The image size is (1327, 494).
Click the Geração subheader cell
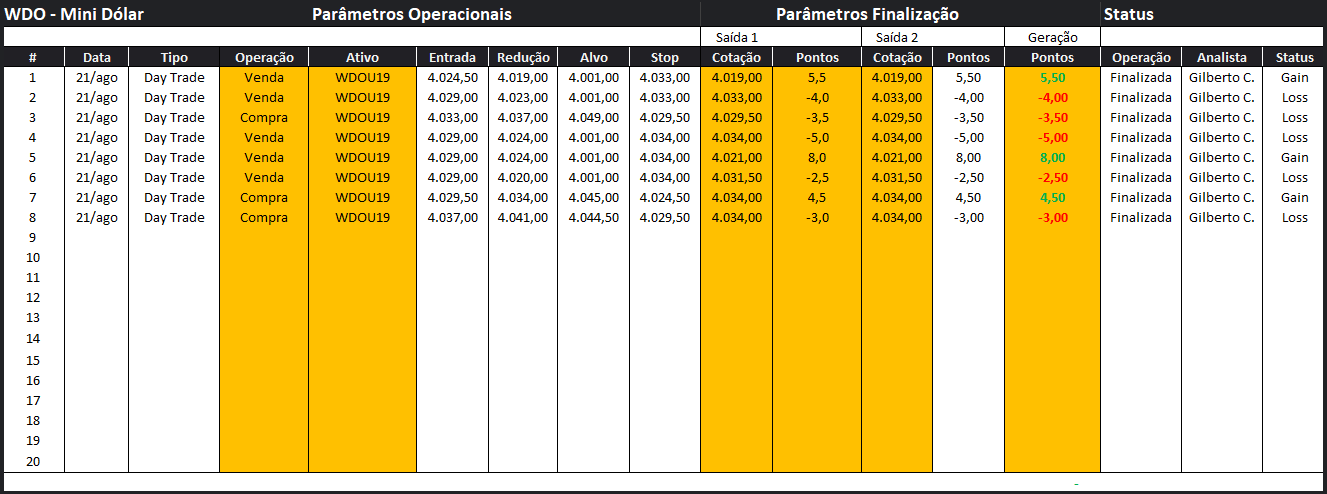[1052, 37]
